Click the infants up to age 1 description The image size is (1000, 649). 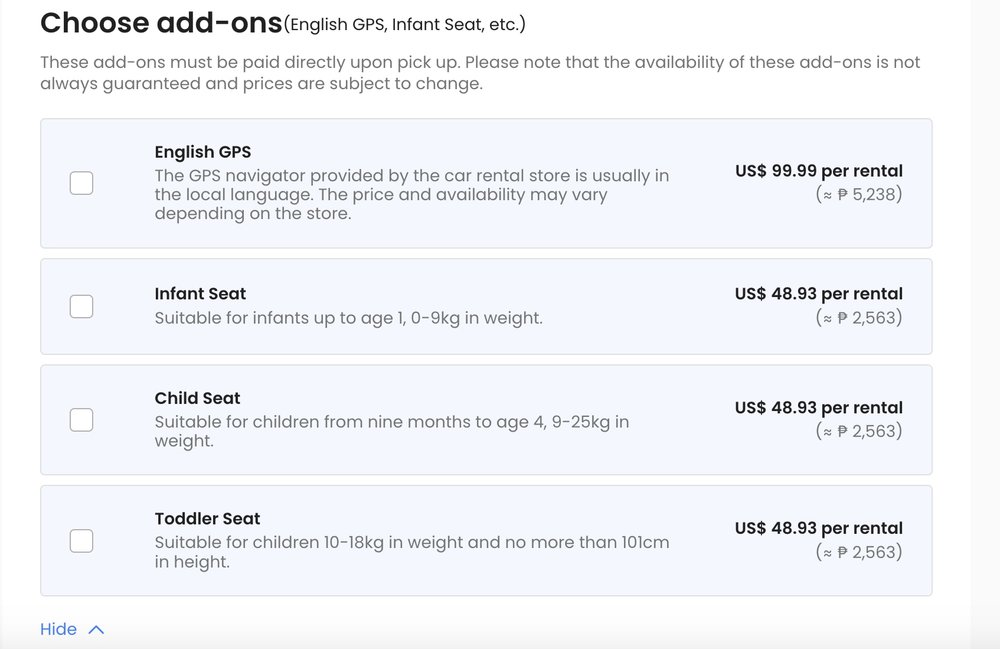[348, 318]
